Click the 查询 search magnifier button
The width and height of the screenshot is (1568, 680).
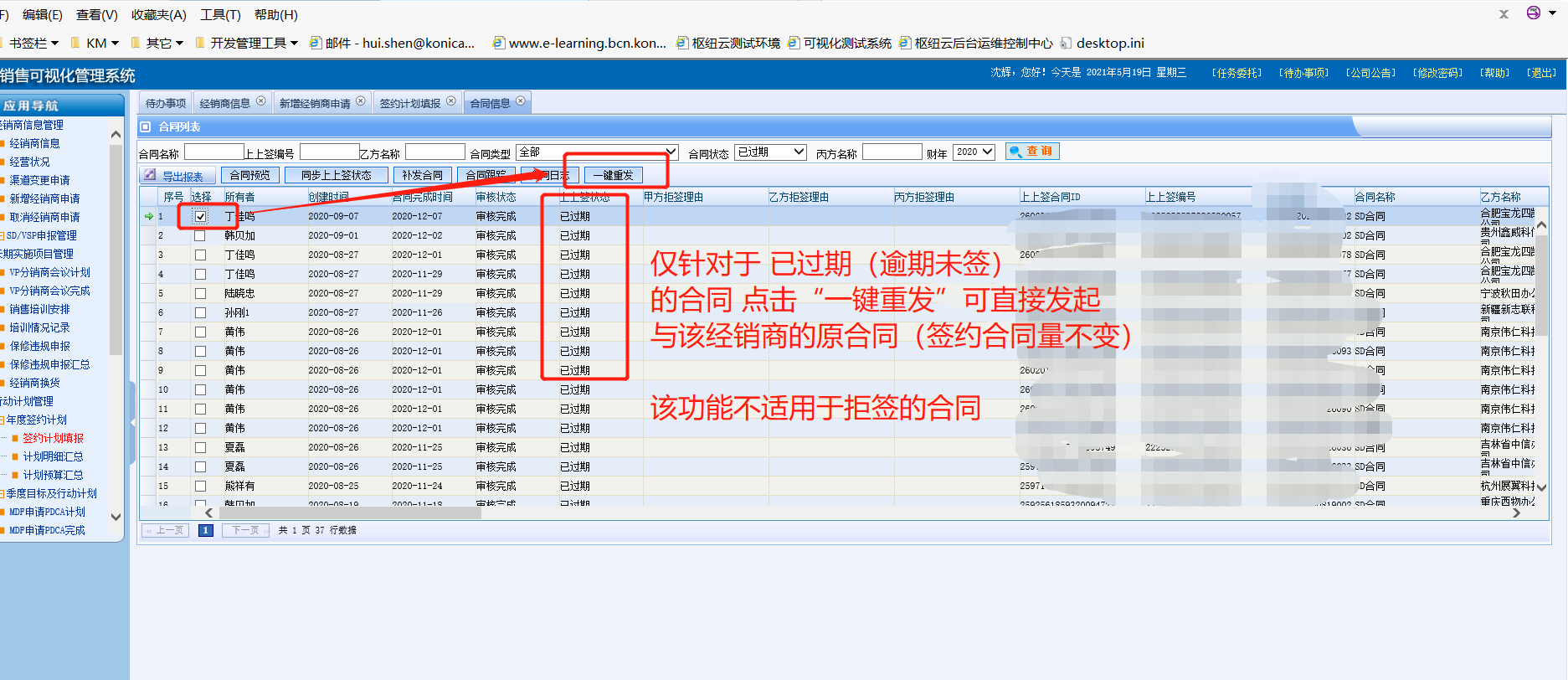[x=1032, y=152]
